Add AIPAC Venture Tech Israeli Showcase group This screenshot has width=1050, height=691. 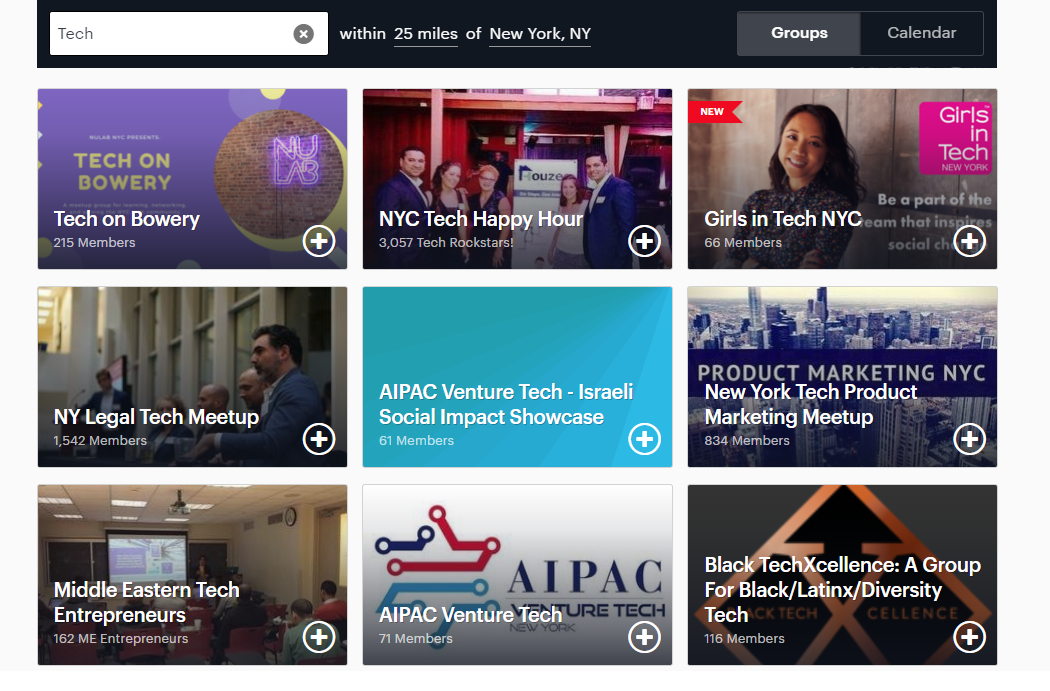(644, 439)
